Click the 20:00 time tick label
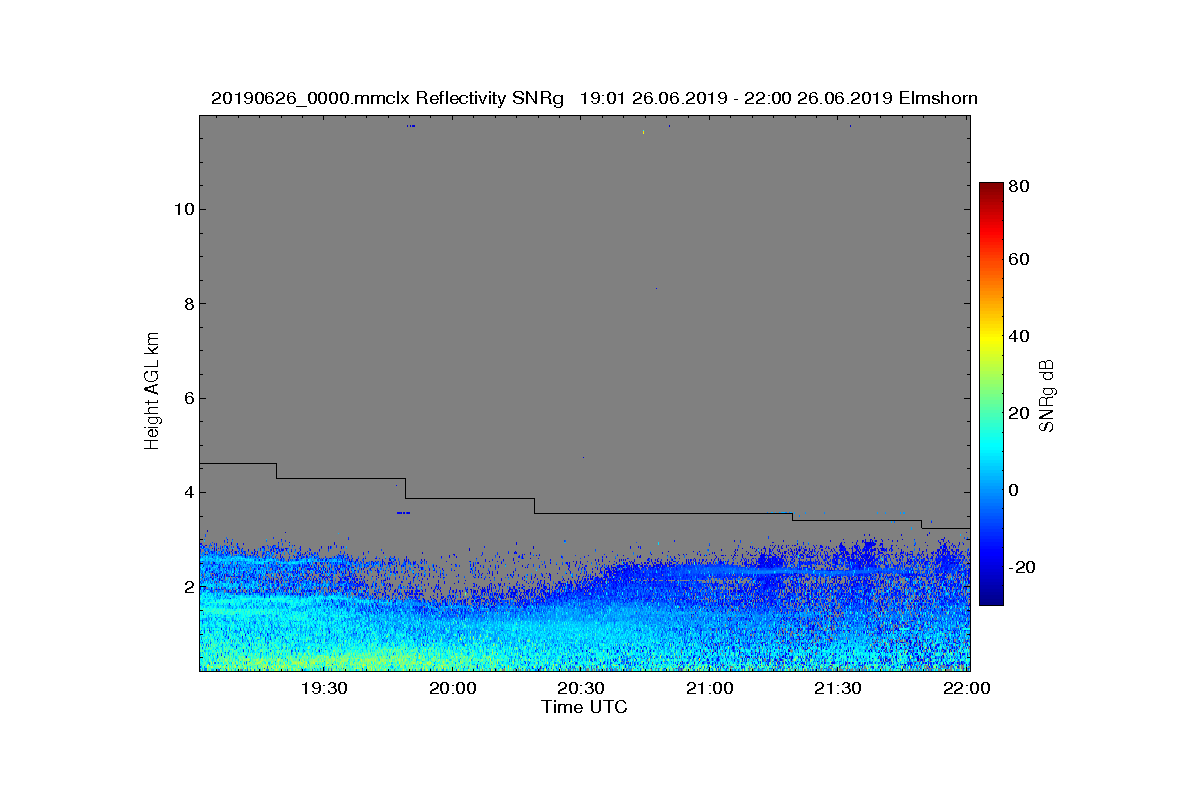Viewport: 1200px width, 800px height. pos(452,688)
